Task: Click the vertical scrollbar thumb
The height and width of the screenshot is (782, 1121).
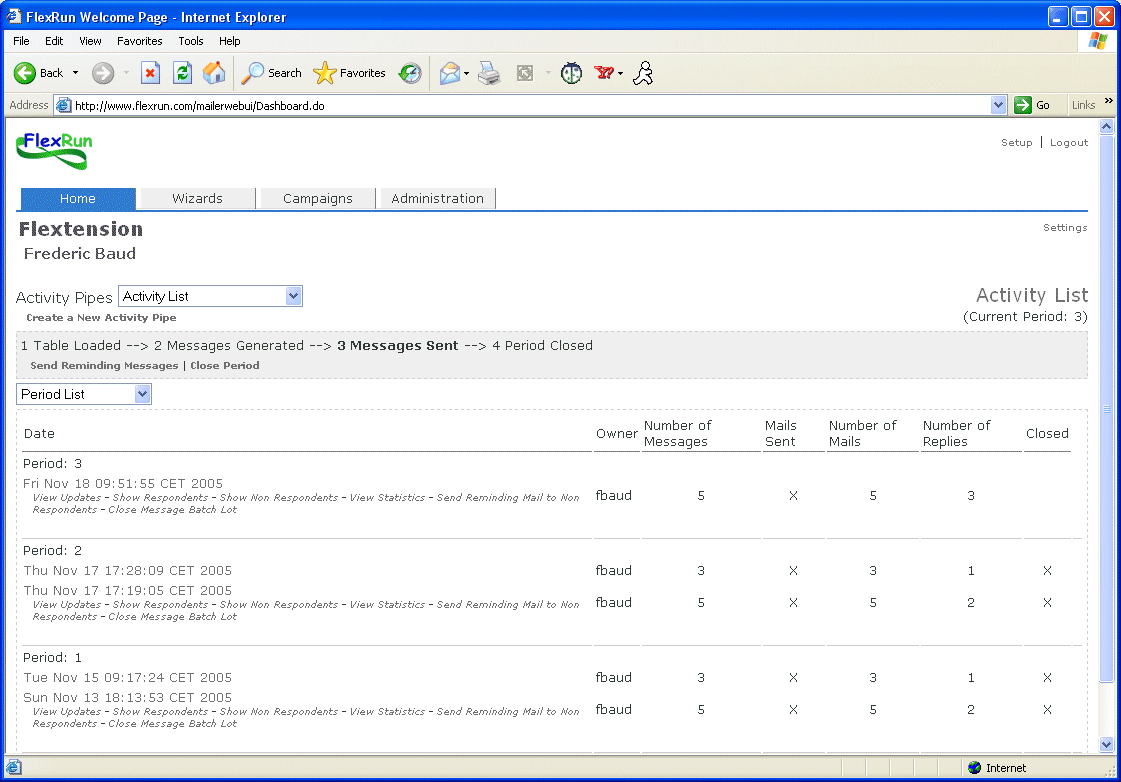Action: pyautogui.click(x=1107, y=409)
